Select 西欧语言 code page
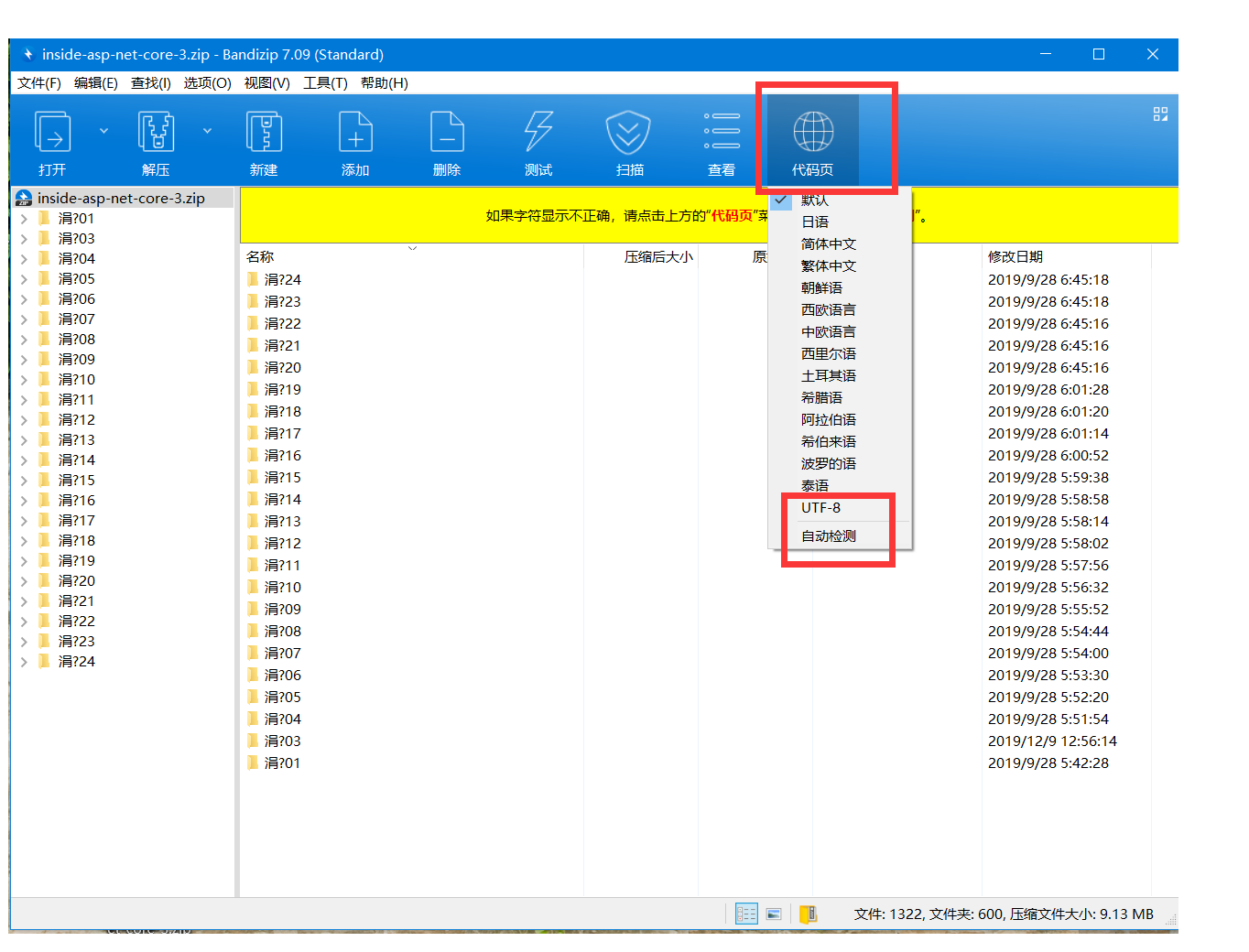The height and width of the screenshot is (952, 1249). tap(841, 309)
